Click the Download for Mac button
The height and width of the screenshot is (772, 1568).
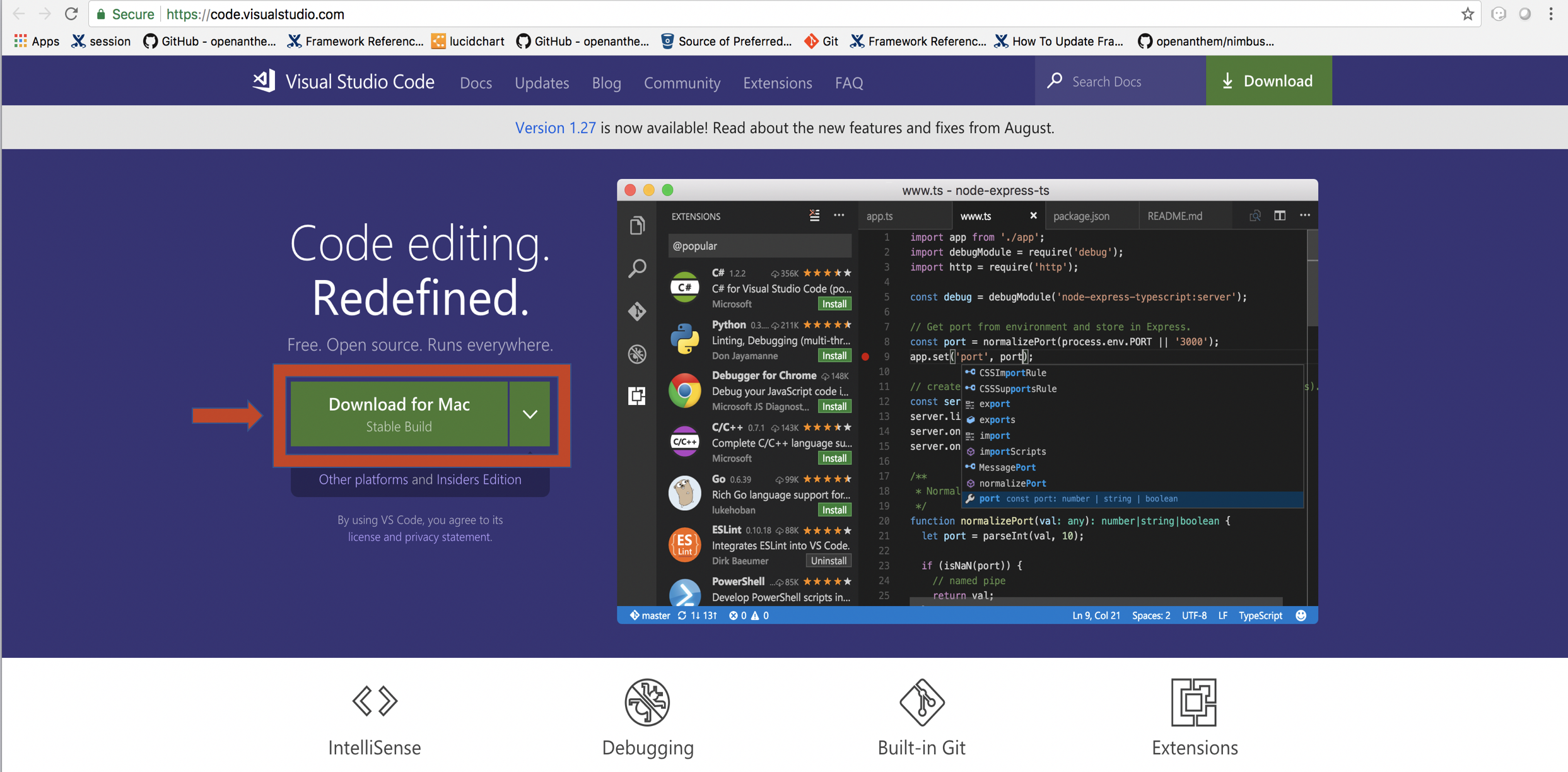pos(399,414)
